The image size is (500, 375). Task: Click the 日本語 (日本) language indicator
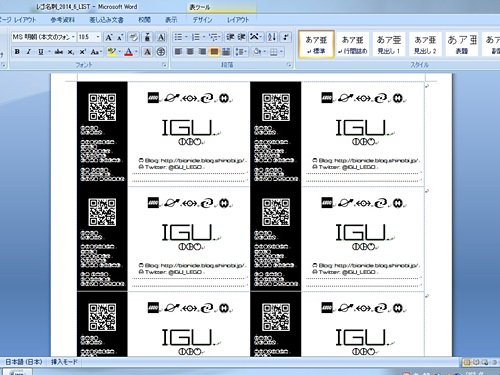(24, 362)
